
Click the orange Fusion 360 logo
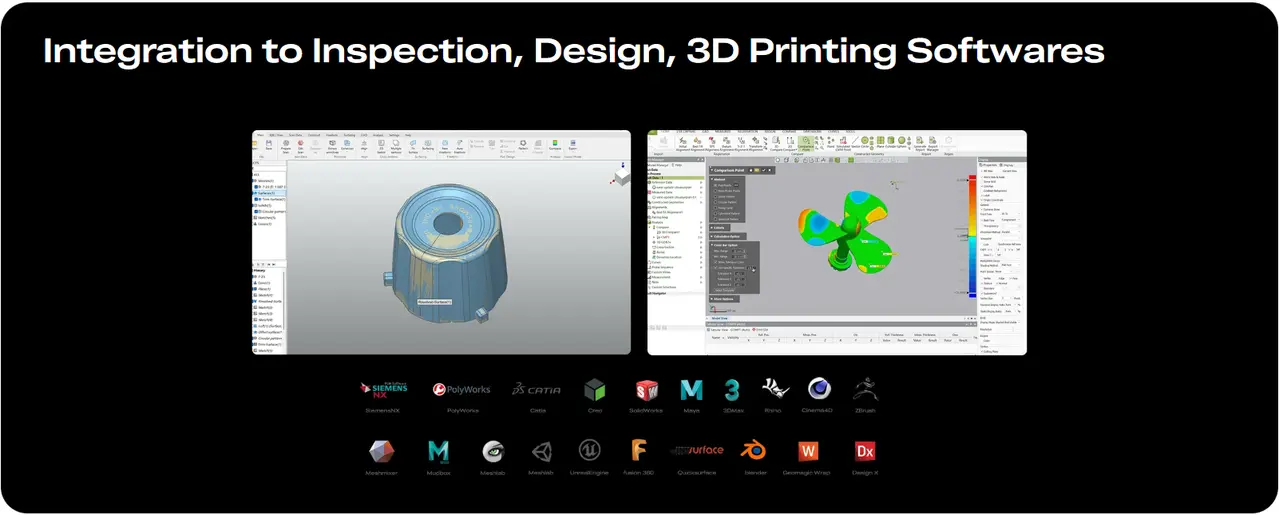tap(638, 451)
